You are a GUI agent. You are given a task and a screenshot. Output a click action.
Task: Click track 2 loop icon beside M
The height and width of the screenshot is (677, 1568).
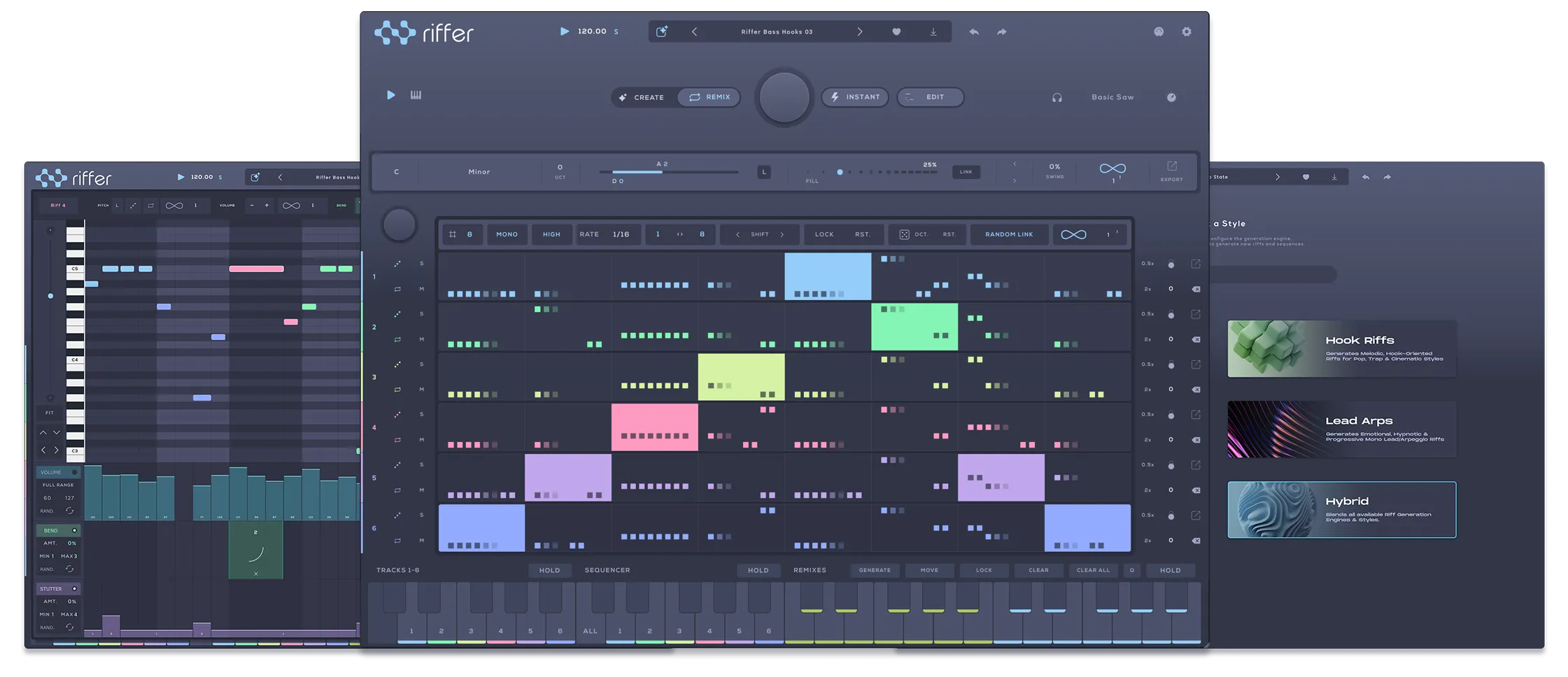click(x=397, y=339)
